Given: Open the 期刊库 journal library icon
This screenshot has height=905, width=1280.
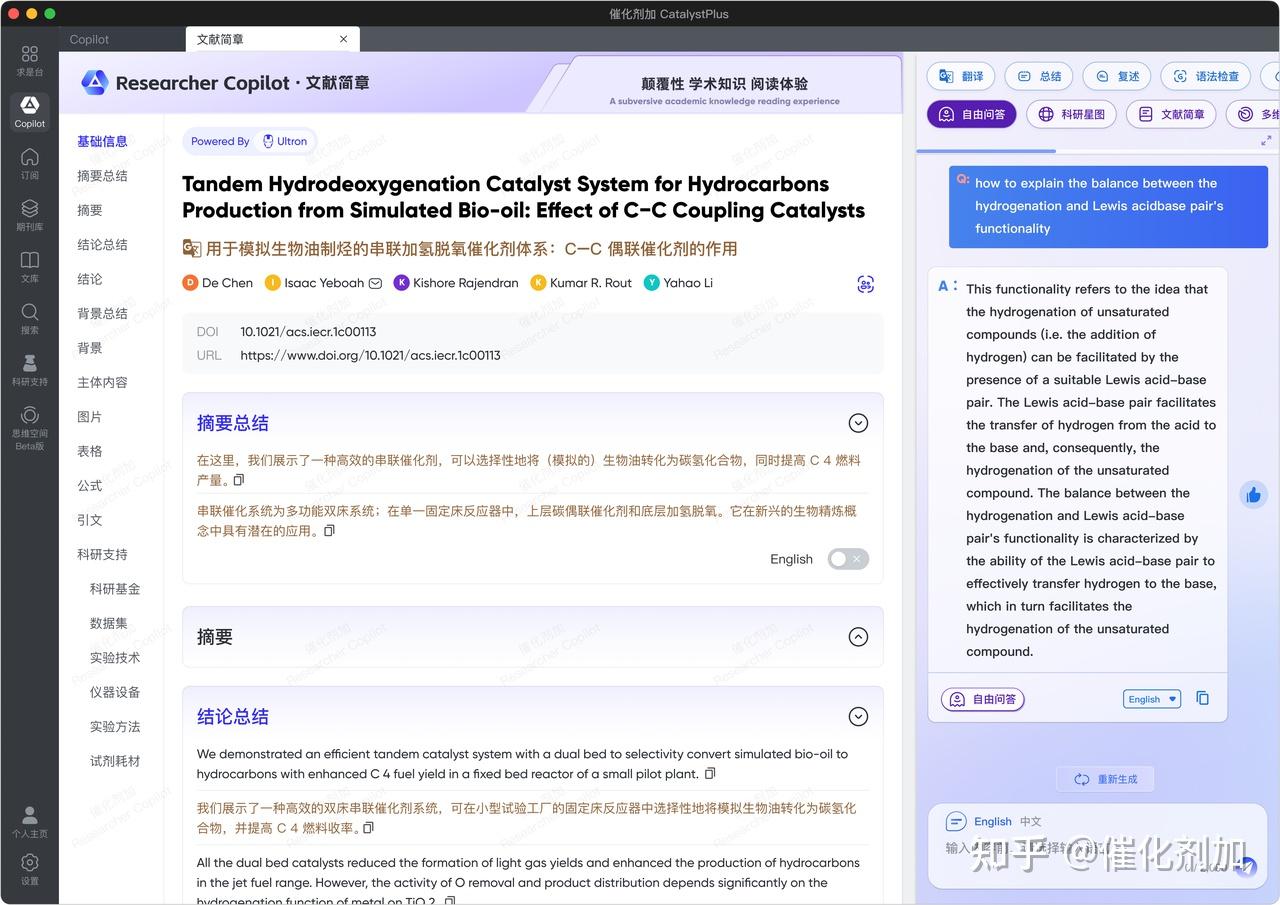Looking at the screenshot, I should point(29,214).
